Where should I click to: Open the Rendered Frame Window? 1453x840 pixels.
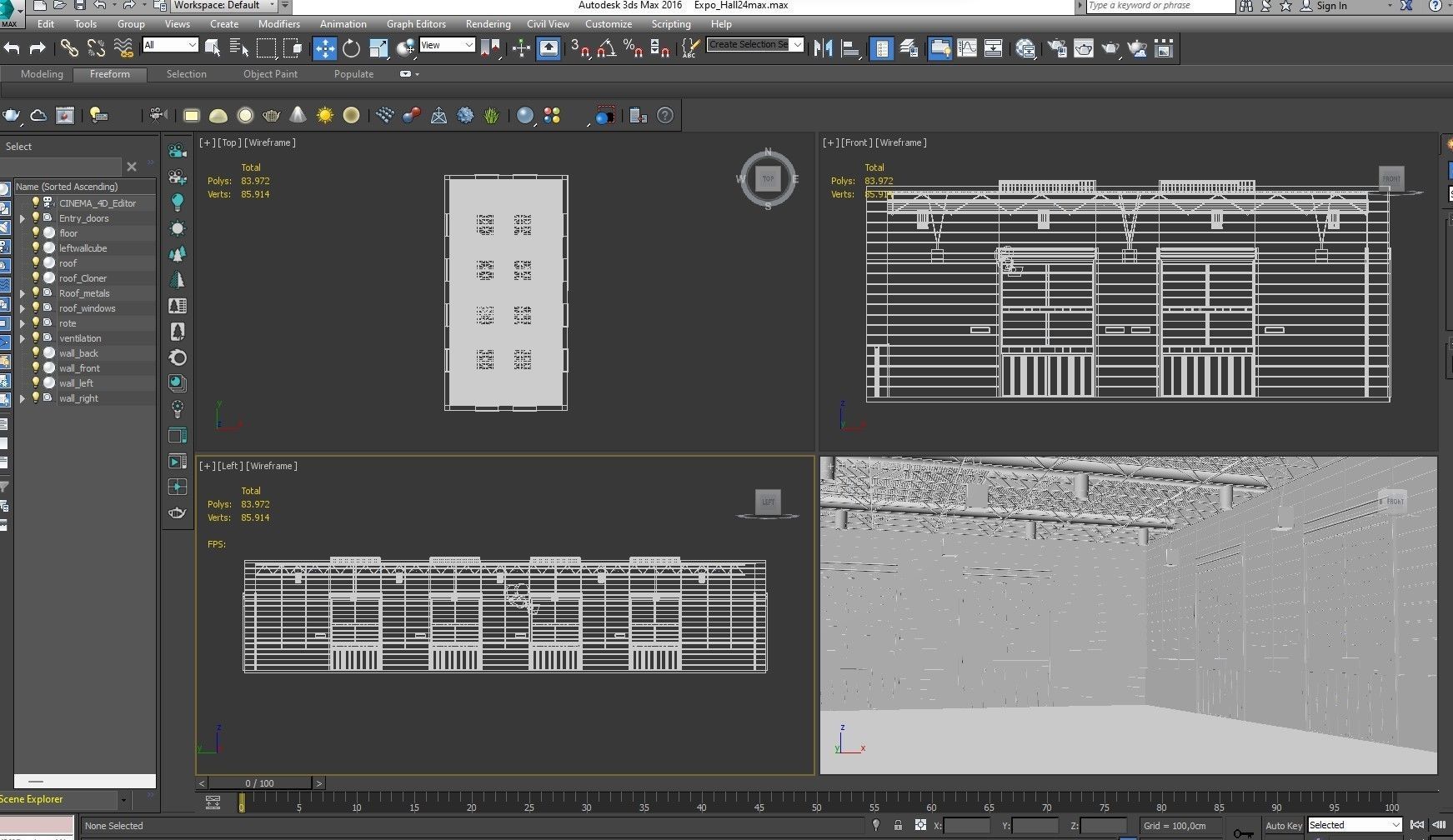[1084, 48]
